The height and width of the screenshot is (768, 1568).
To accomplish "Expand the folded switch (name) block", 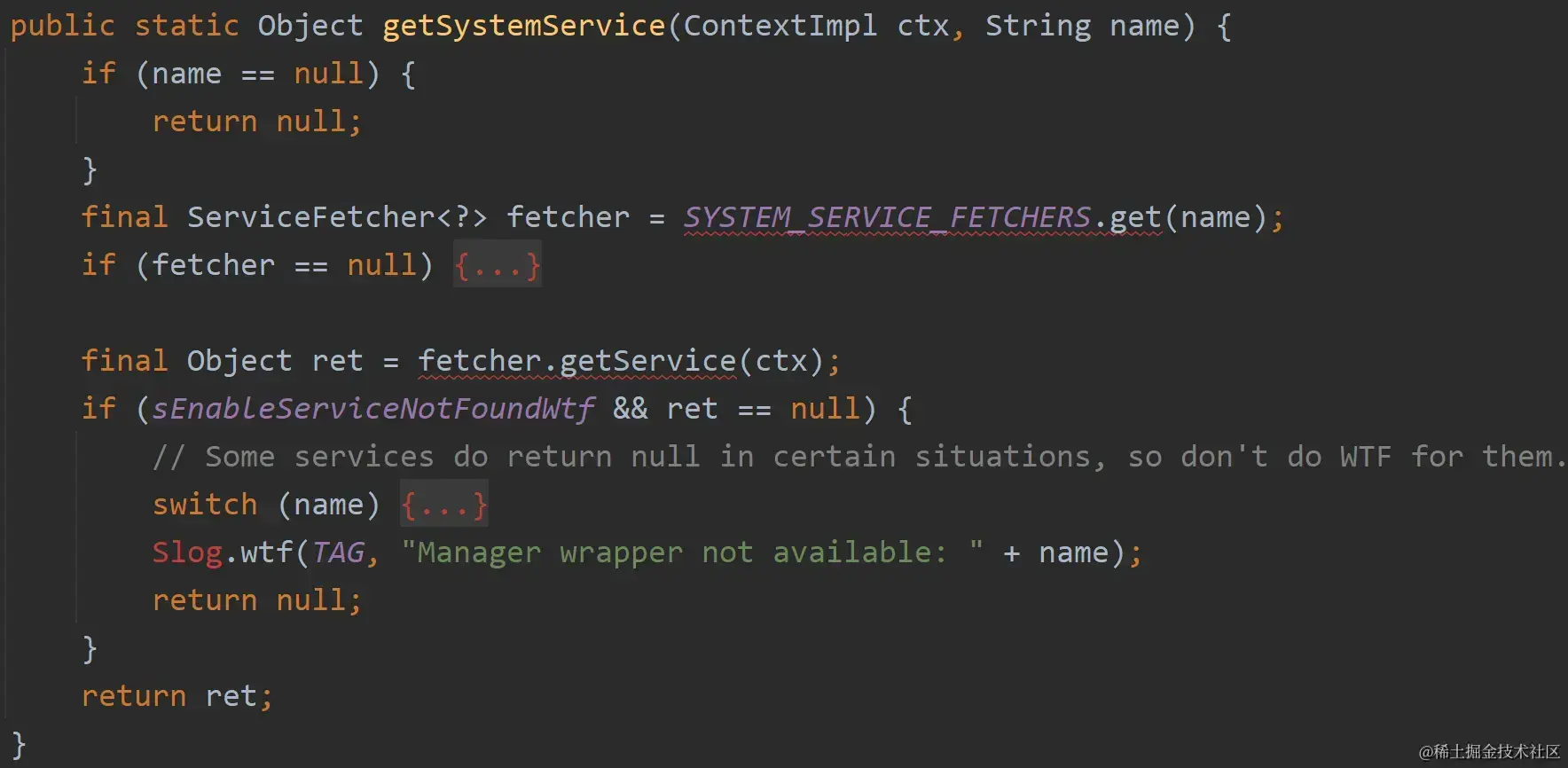I will click(x=443, y=505).
